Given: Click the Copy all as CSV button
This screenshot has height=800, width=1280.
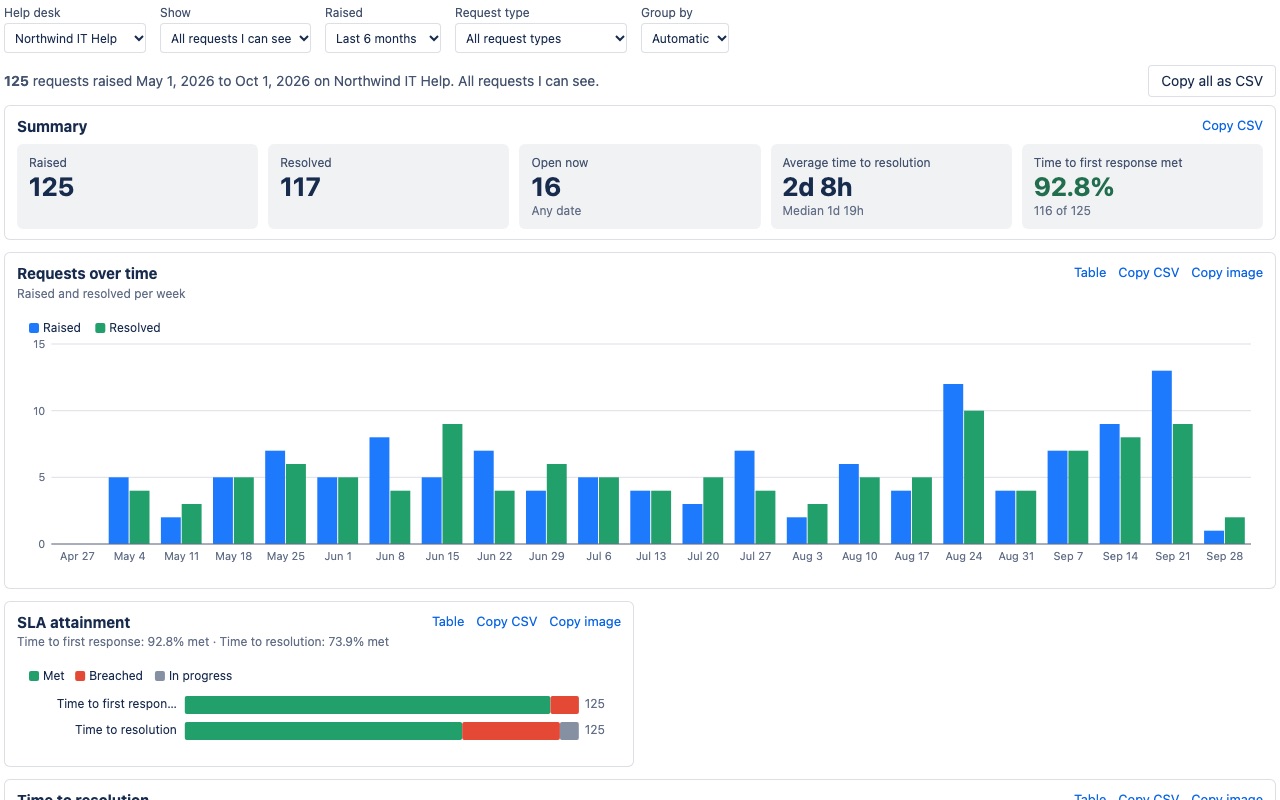Looking at the screenshot, I should pos(1212,81).
